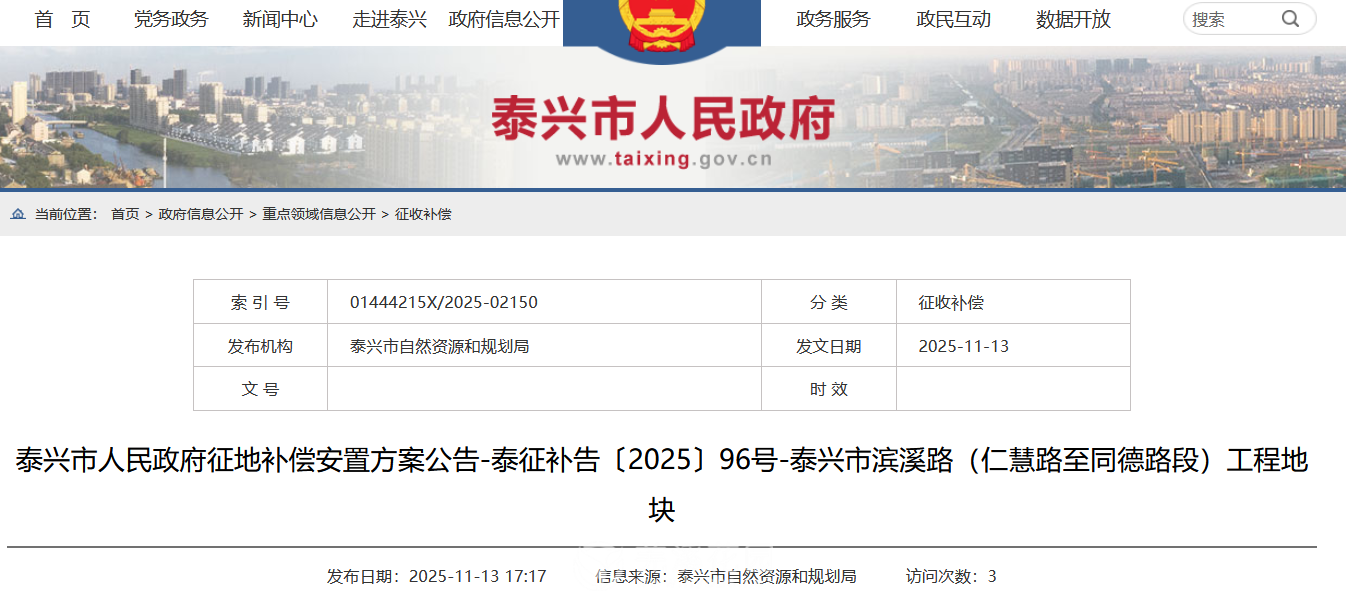Click 首页 in the breadcrumb trail
Image resolution: width=1346 pixels, height=596 pixels.
pyautogui.click(x=126, y=213)
